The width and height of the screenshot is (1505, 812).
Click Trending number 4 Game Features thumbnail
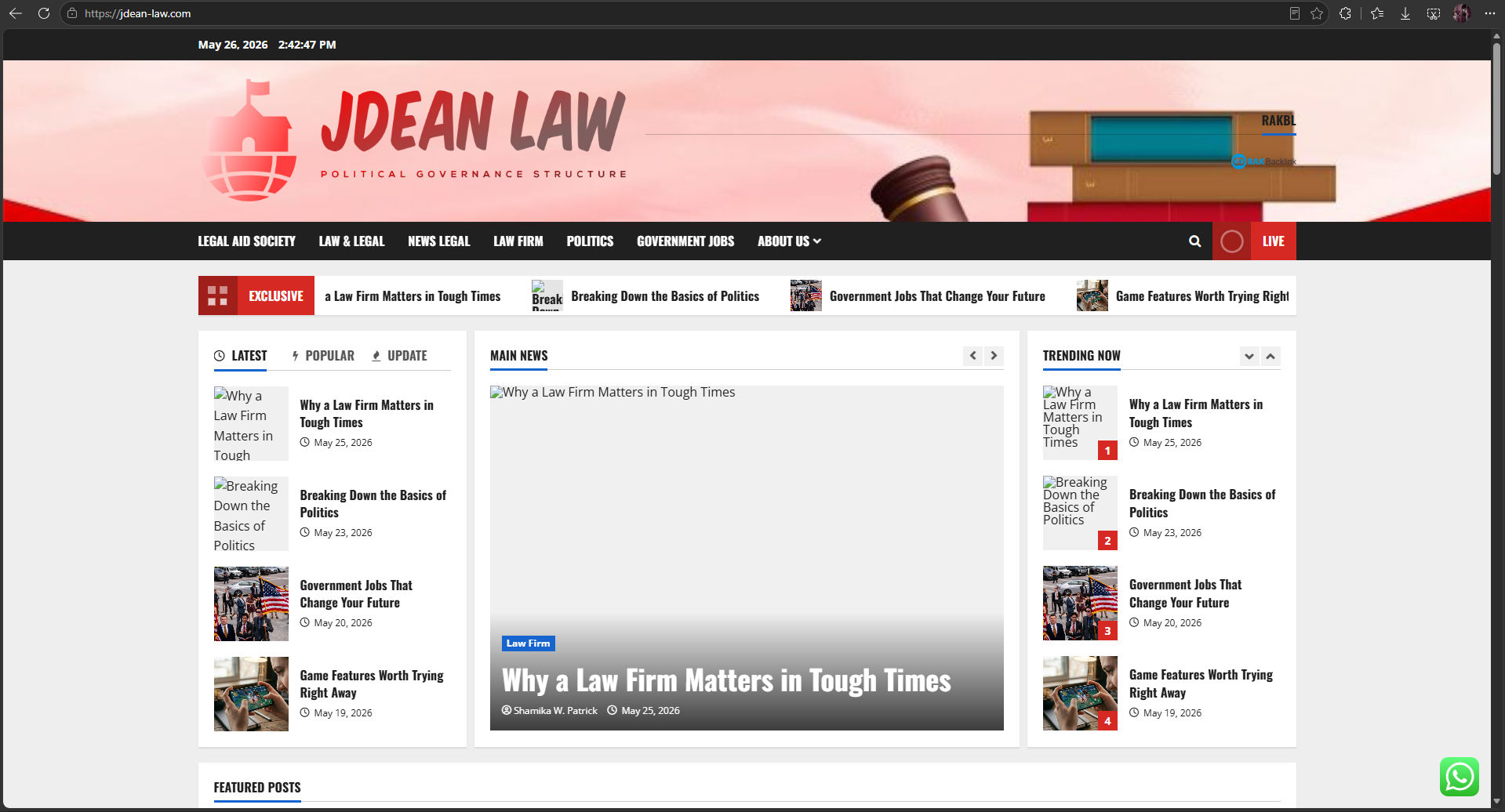(1080, 694)
